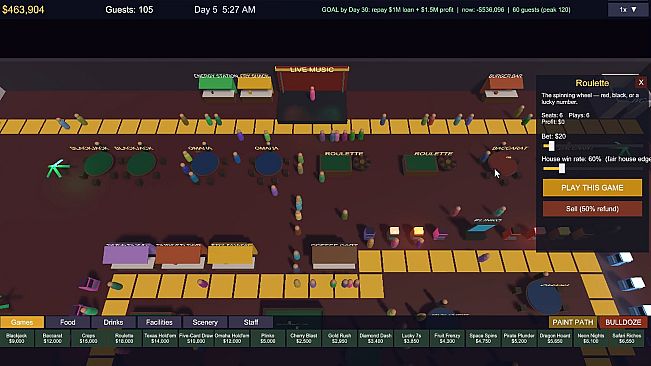Pick Lucky 7s slot machine item
The width and height of the screenshot is (651, 366).
pos(411,338)
